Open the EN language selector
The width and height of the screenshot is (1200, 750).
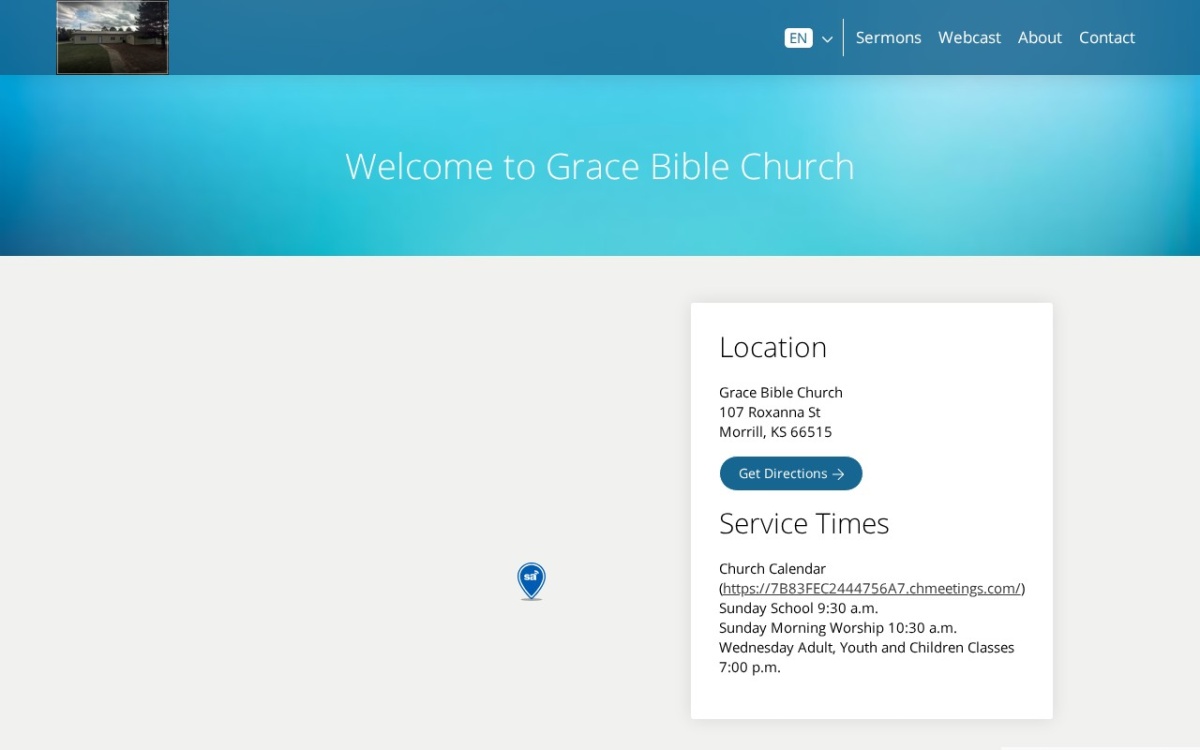[798, 38]
